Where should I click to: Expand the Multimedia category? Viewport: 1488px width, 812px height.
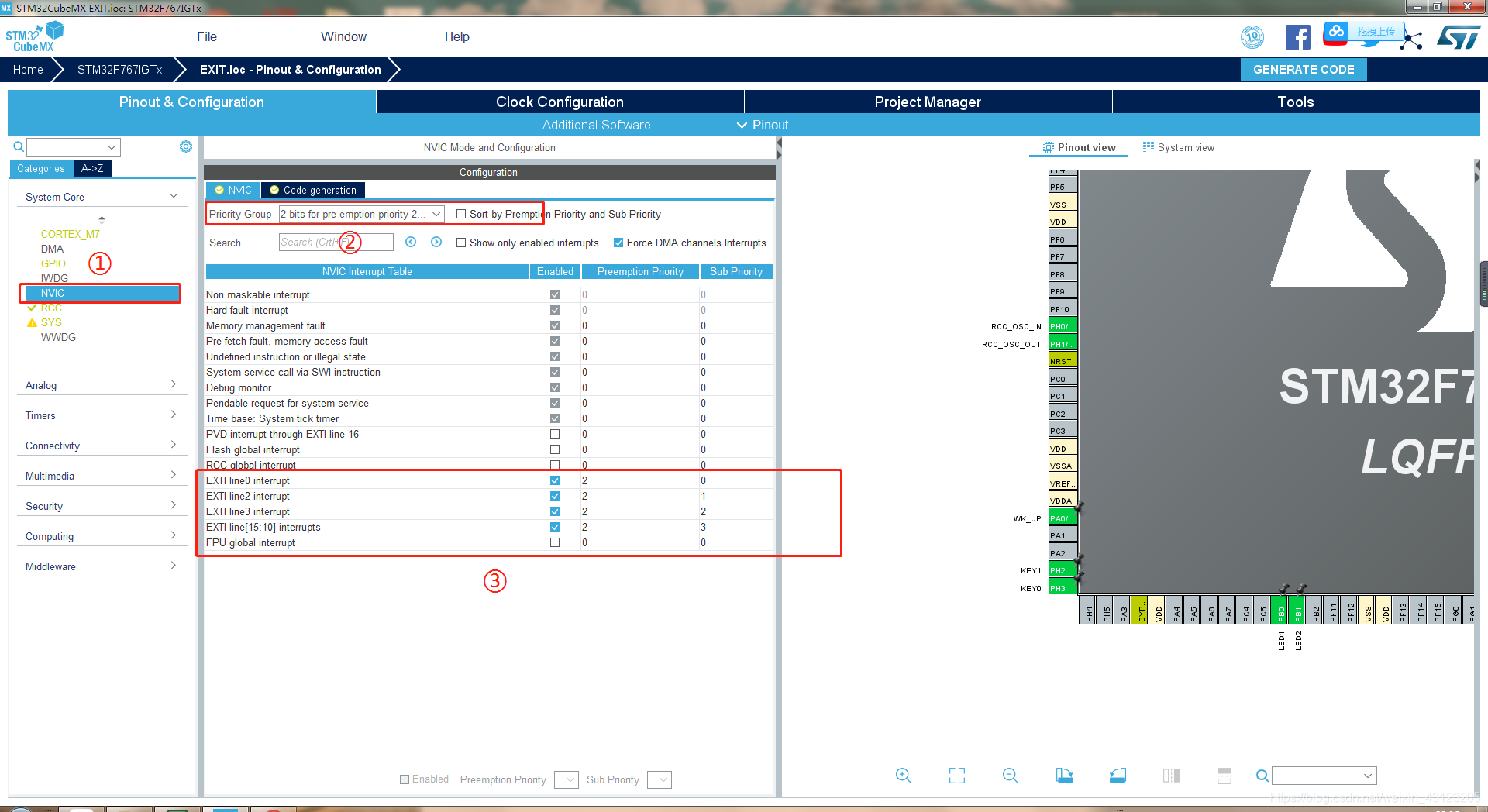102,476
